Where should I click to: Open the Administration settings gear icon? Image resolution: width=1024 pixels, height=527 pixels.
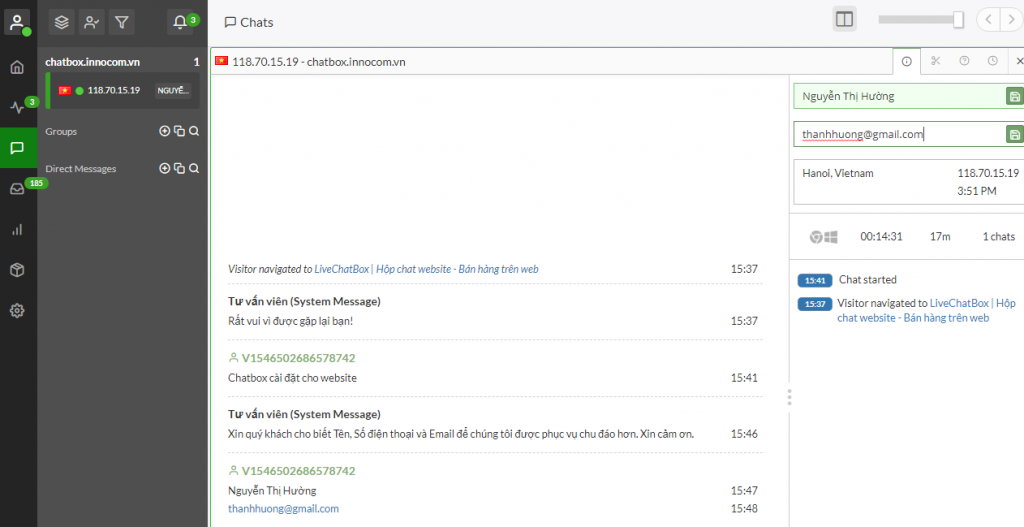18,311
